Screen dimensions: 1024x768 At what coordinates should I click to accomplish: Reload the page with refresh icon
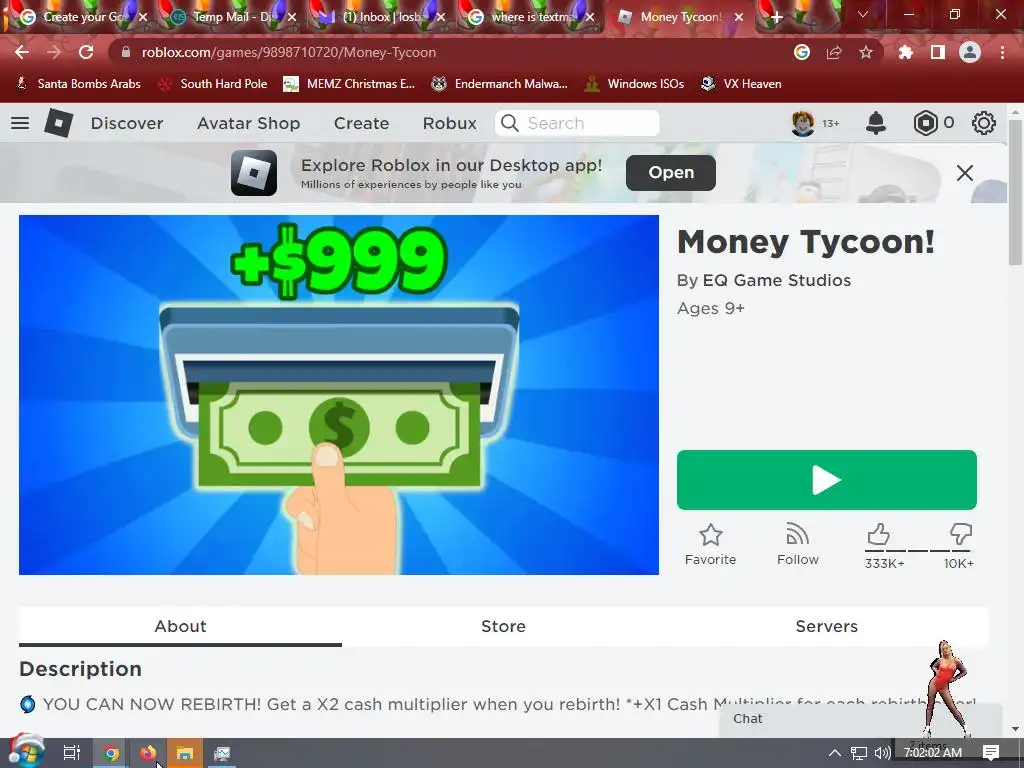(86, 52)
